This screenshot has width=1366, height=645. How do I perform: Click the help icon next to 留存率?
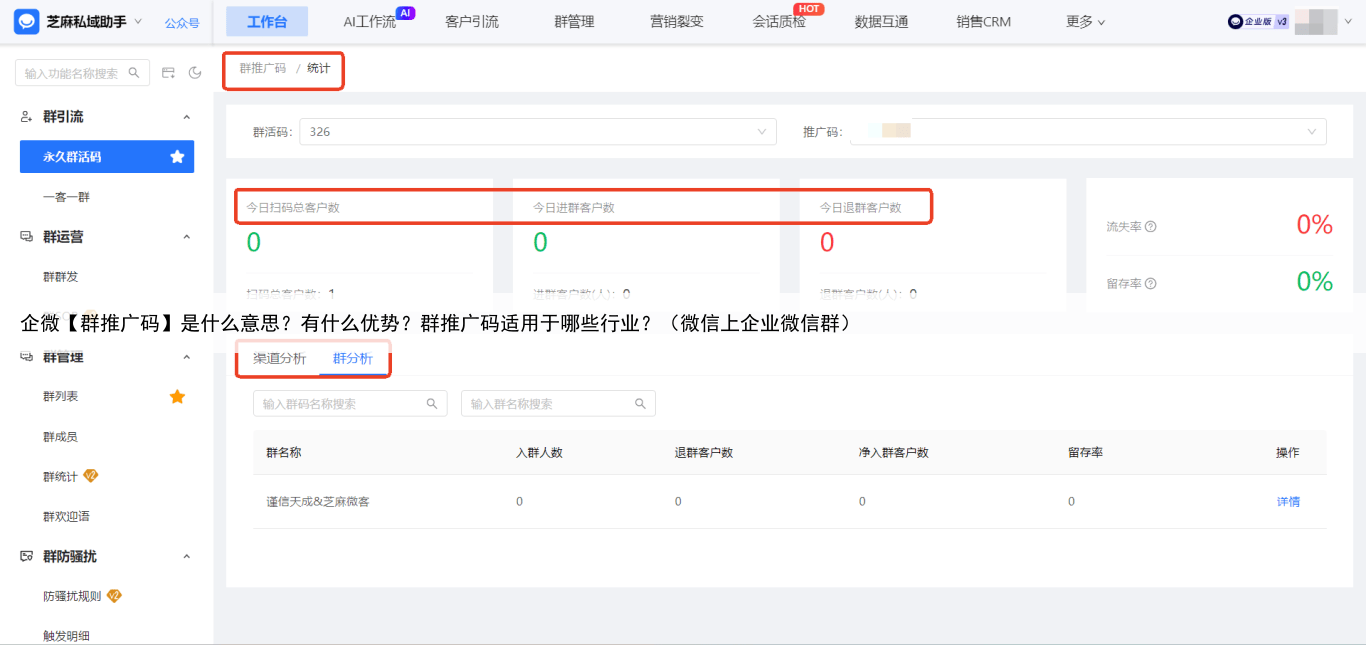coord(1150,284)
